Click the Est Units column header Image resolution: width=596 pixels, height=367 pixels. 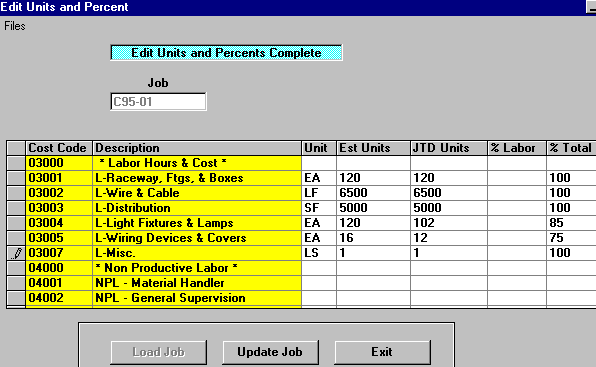[x=373, y=148]
